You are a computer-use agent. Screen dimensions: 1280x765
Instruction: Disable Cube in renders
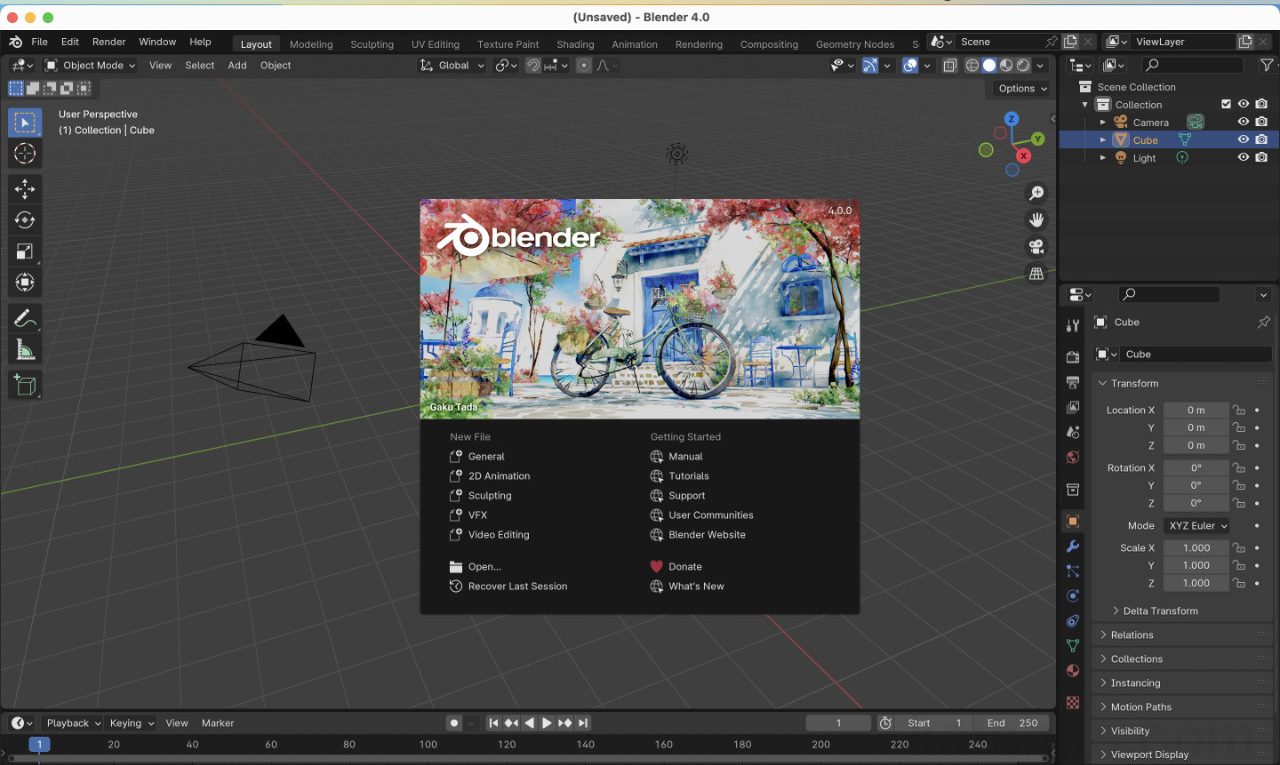[1262, 140]
